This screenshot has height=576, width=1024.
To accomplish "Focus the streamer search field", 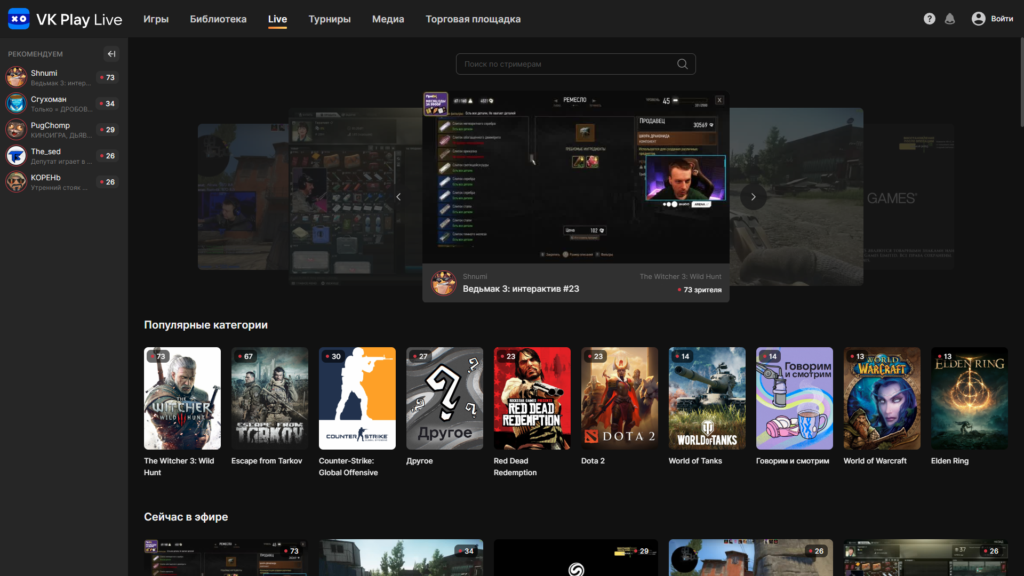I will tap(575, 64).
